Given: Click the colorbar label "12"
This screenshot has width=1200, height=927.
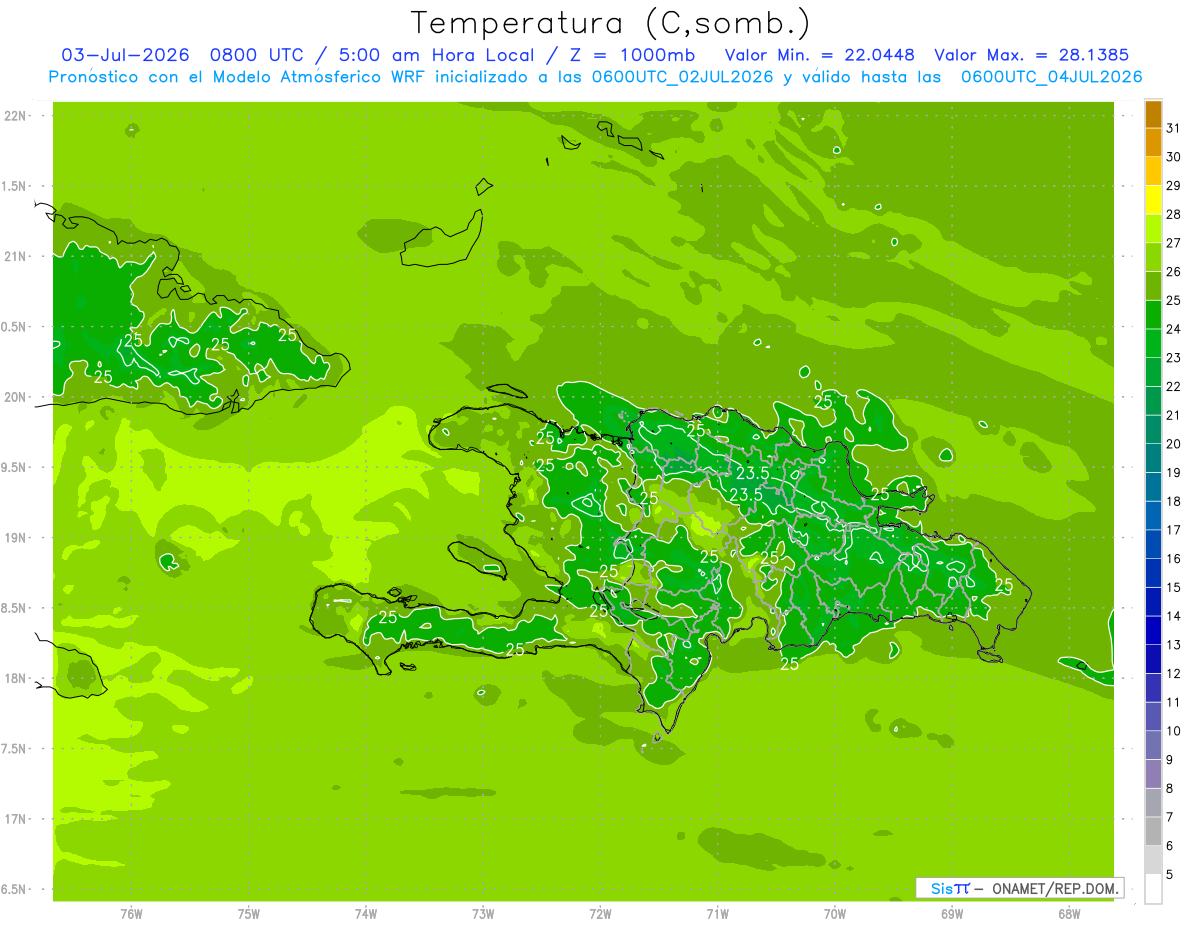Looking at the screenshot, I should [1173, 673].
